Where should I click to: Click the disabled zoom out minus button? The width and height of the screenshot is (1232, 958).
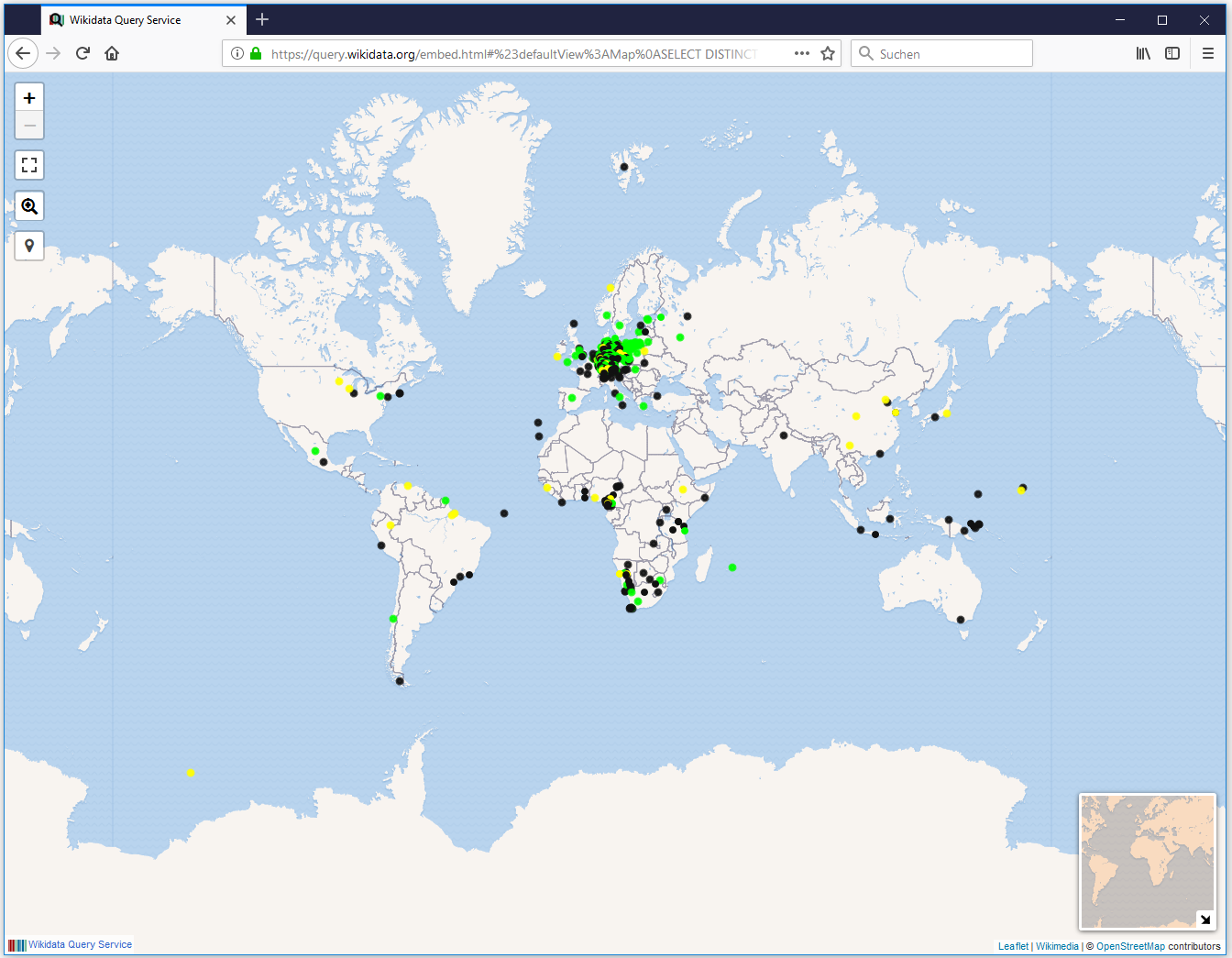point(29,126)
